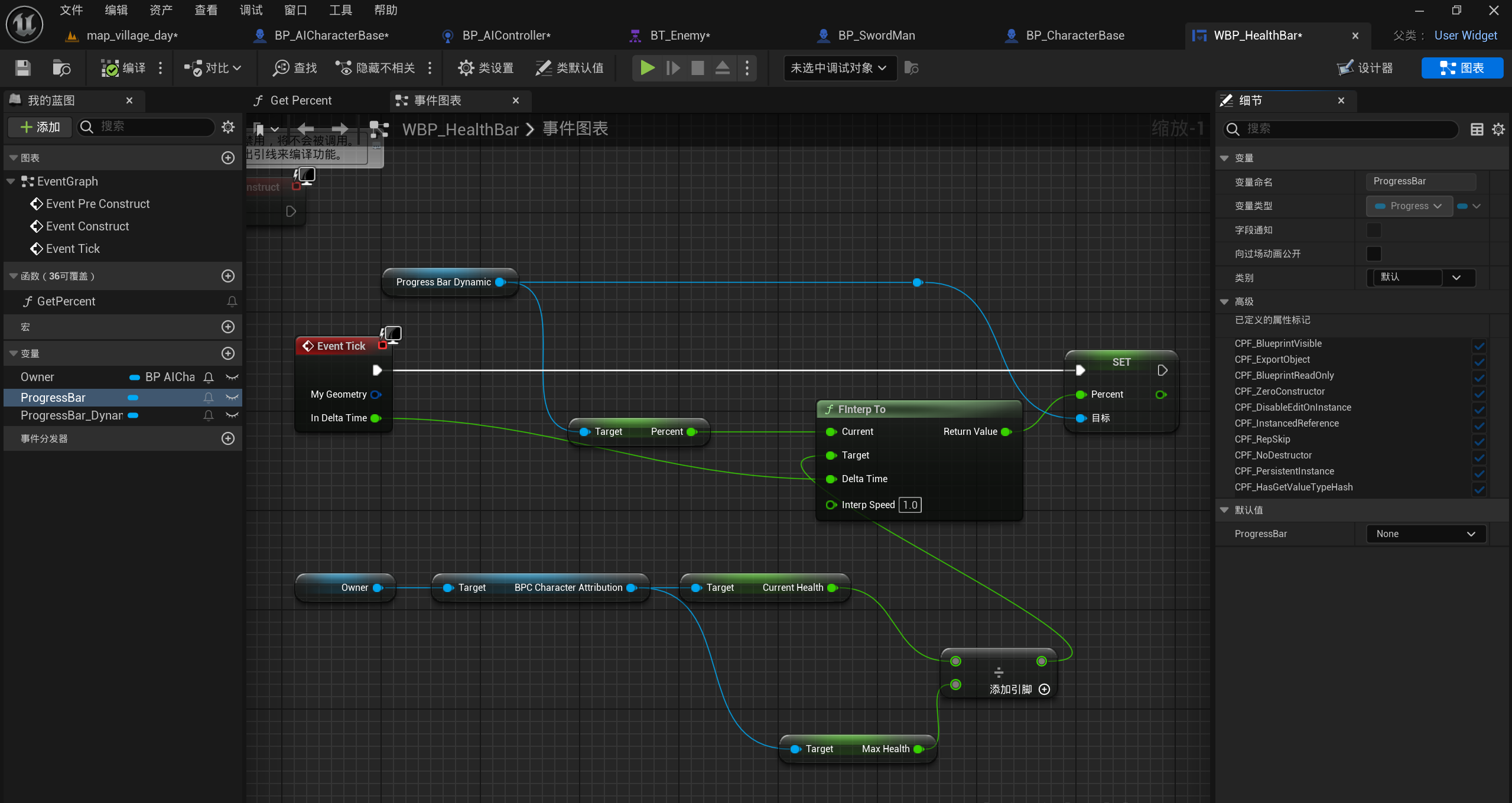This screenshot has width=1512, height=803.
Task: Open the Find search tool
Action: point(295,68)
